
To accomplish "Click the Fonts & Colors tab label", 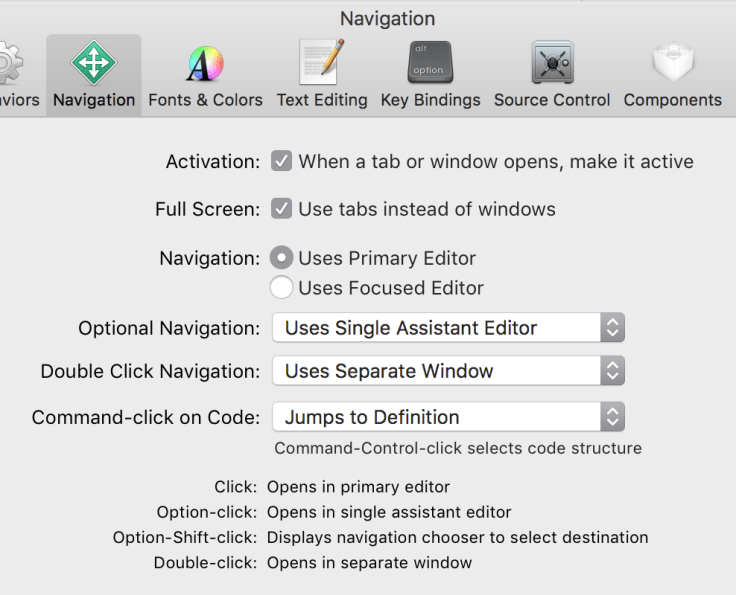I will [x=205, y=100].
